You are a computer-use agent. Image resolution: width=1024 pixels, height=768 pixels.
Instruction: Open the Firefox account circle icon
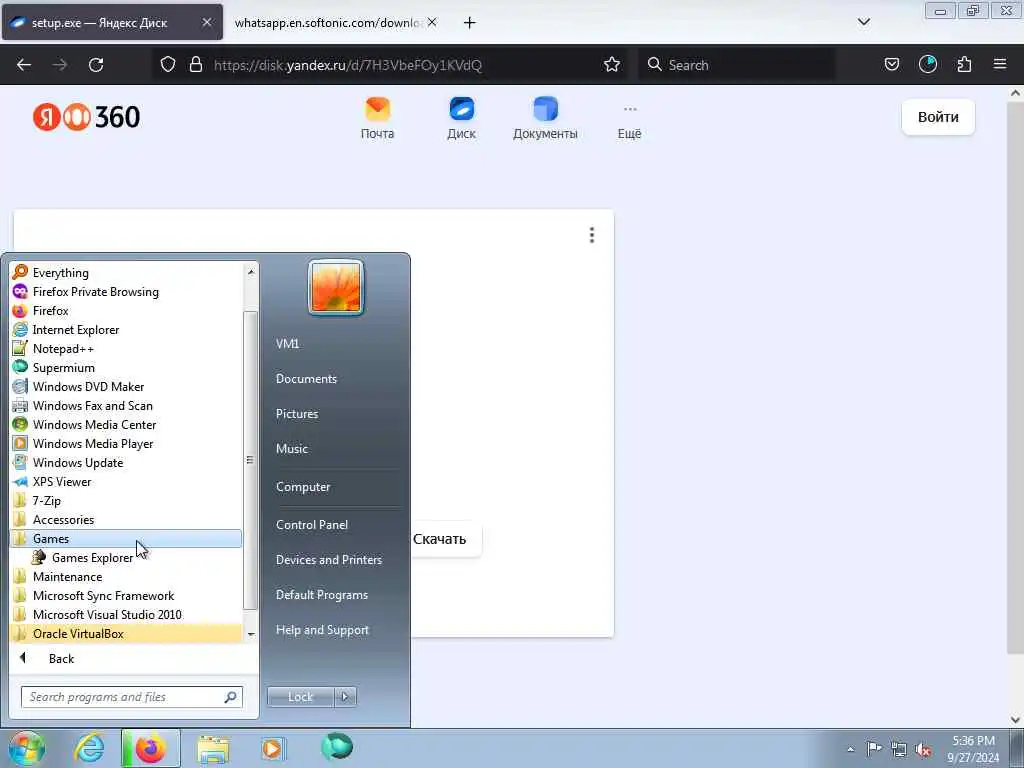[x=928, y=64]
